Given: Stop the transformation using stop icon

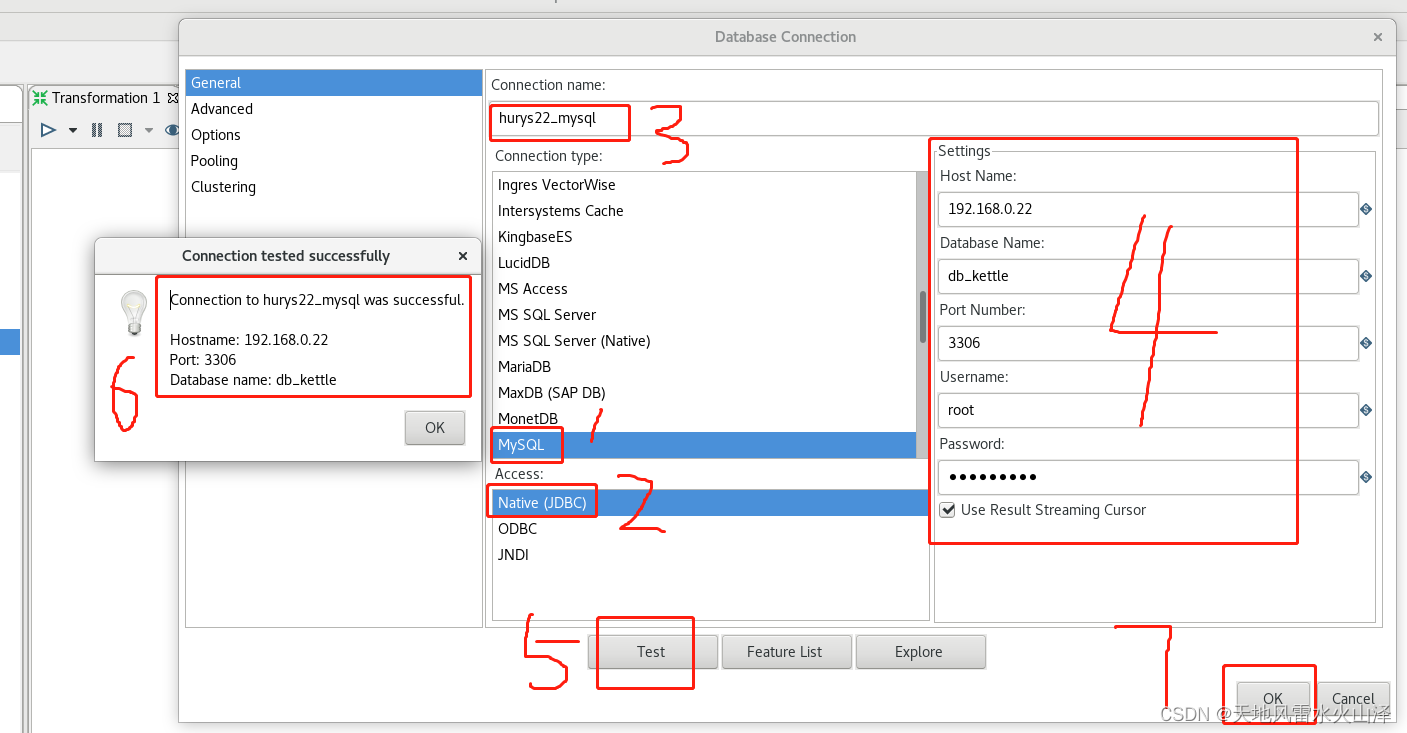Looking at the screenshot, I should [125, 130].
